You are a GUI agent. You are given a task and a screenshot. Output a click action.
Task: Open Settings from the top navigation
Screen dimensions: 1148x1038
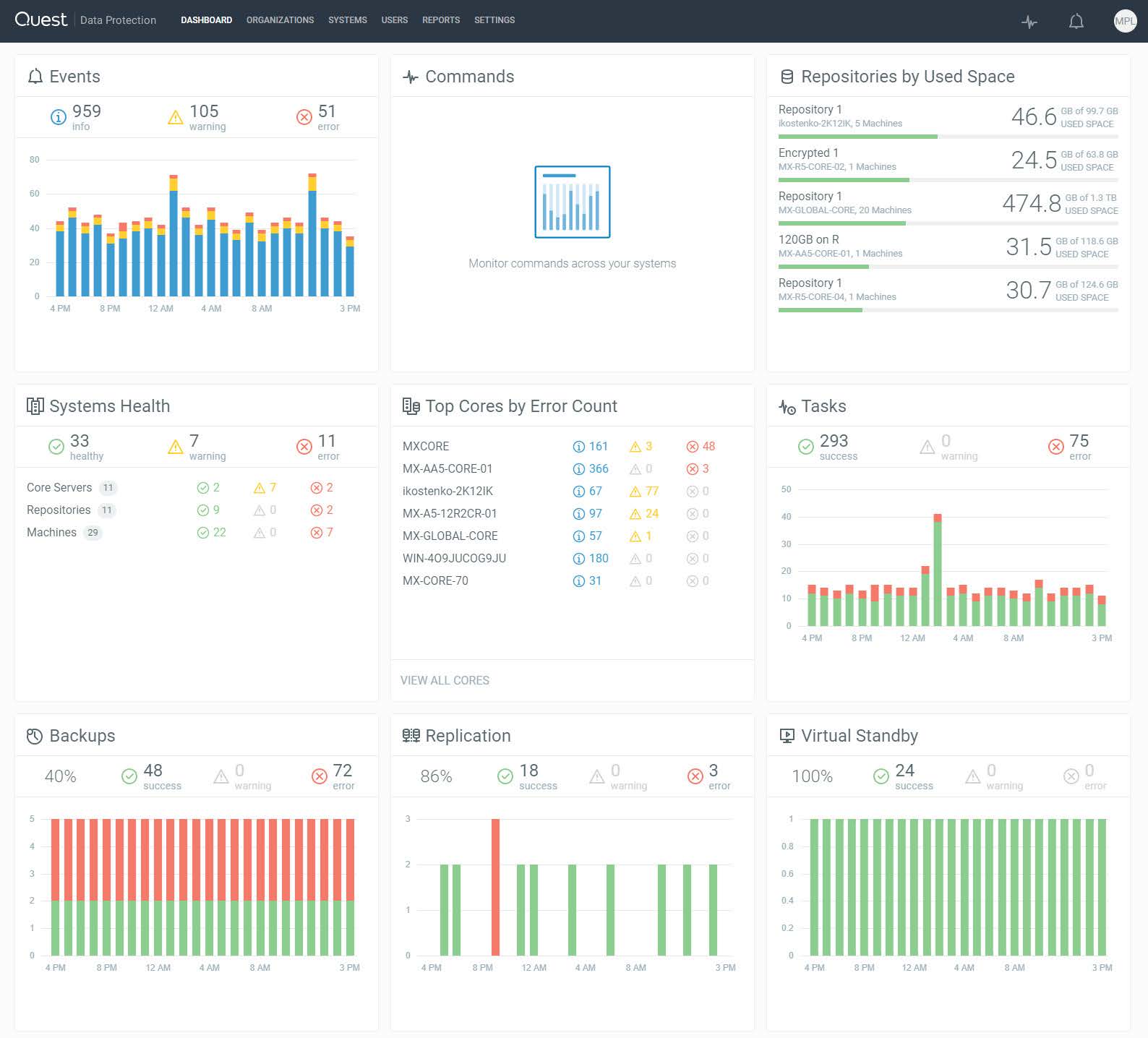pyautogui.click(x=494, y=20)
